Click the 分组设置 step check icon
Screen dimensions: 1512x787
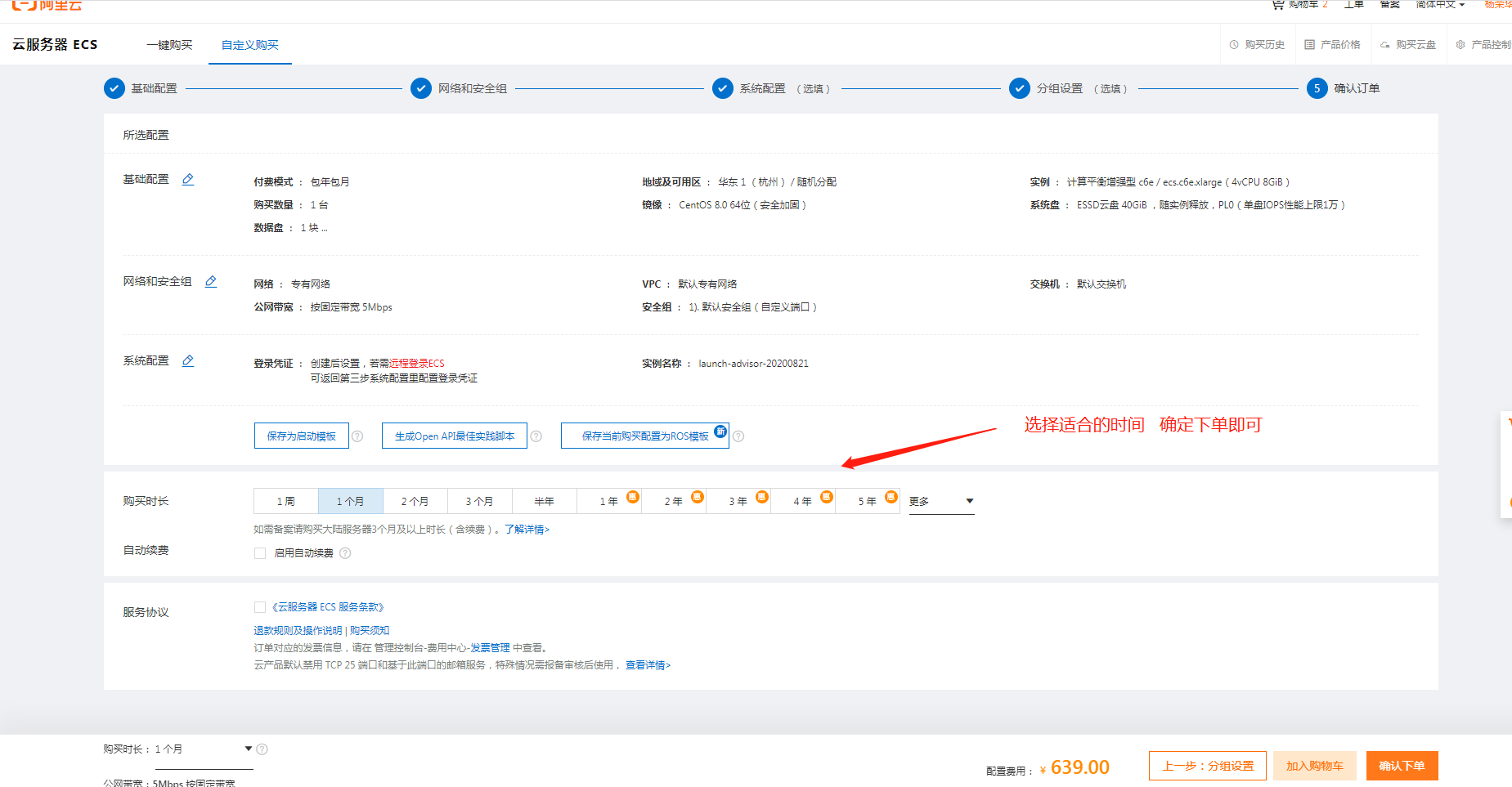1020,88
